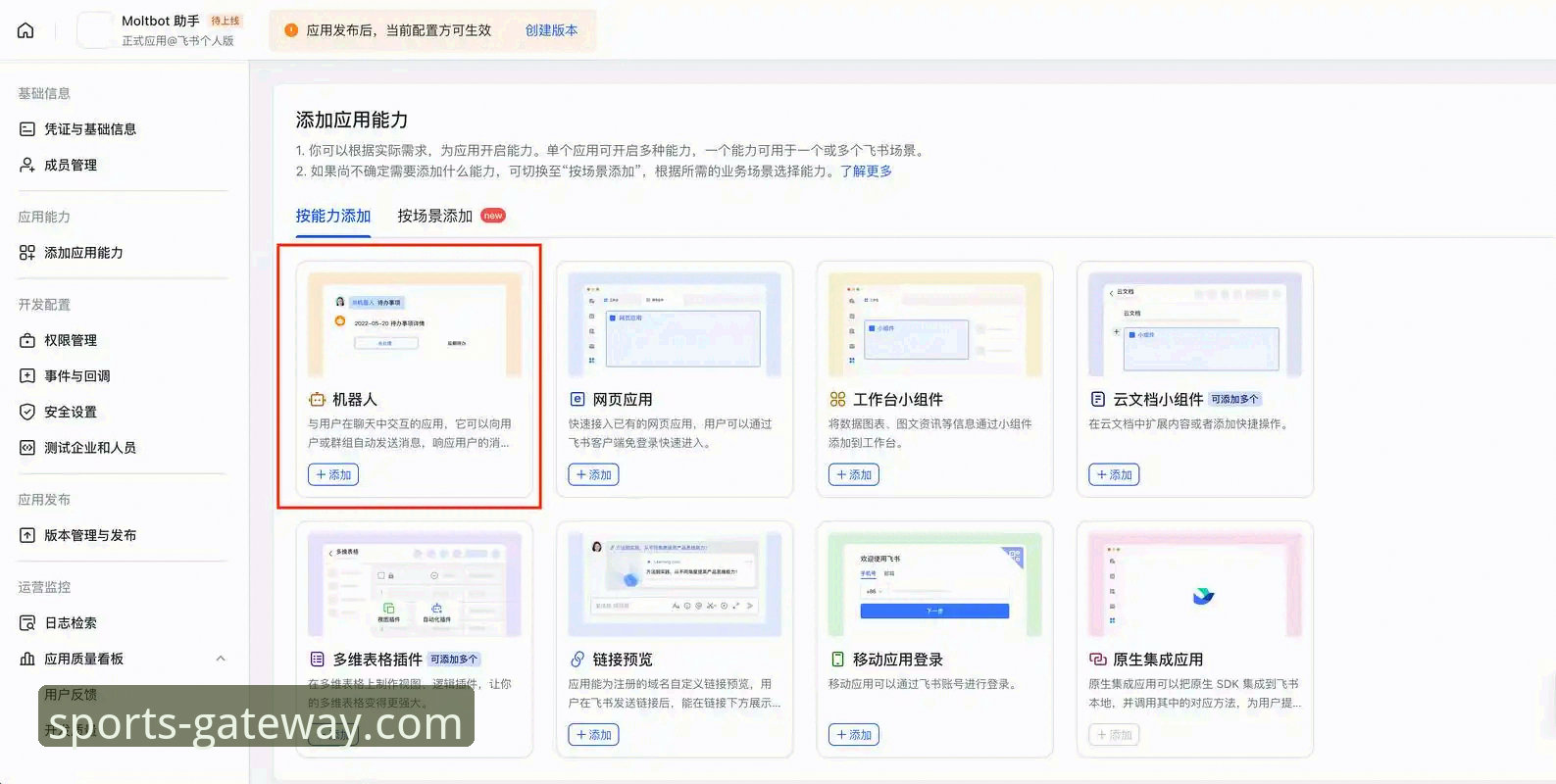The image size is (1556, 784).
Task: Click the 可添加多个 tag on 云文档小组件
Action: click(x=1234, y=400)
